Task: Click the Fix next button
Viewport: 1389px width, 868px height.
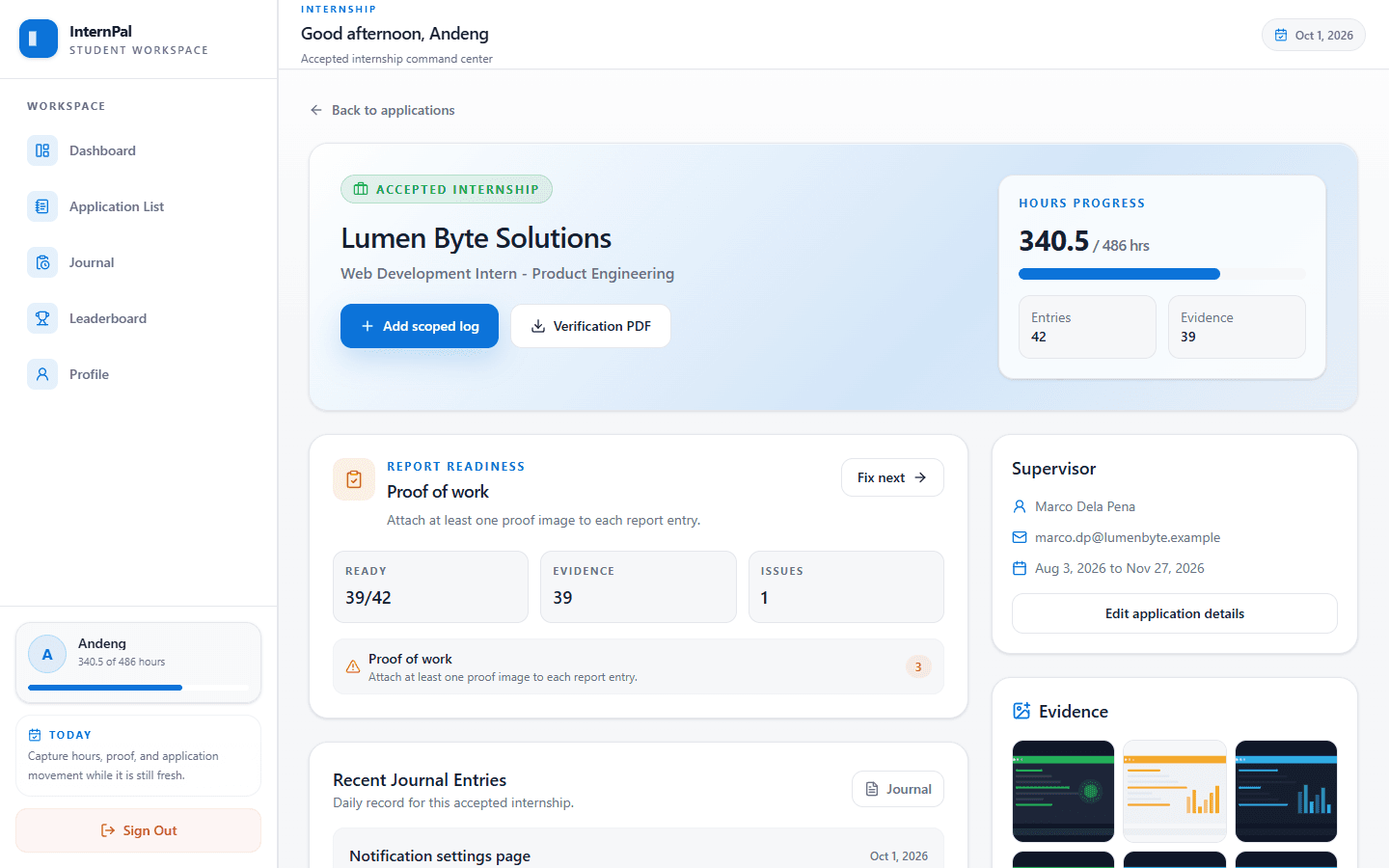Action: tap(892, 477)
